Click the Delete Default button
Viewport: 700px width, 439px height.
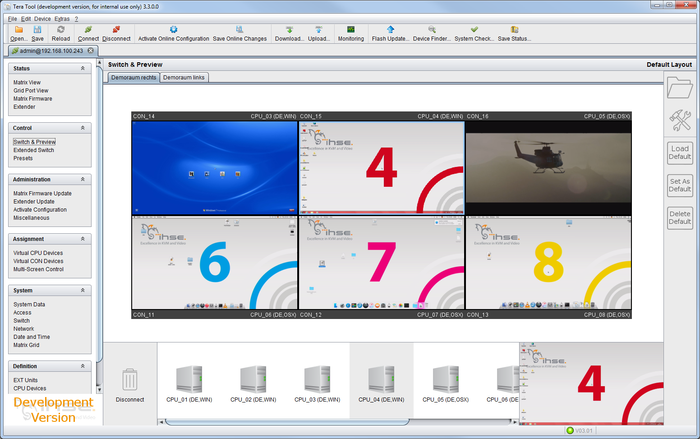679,218
